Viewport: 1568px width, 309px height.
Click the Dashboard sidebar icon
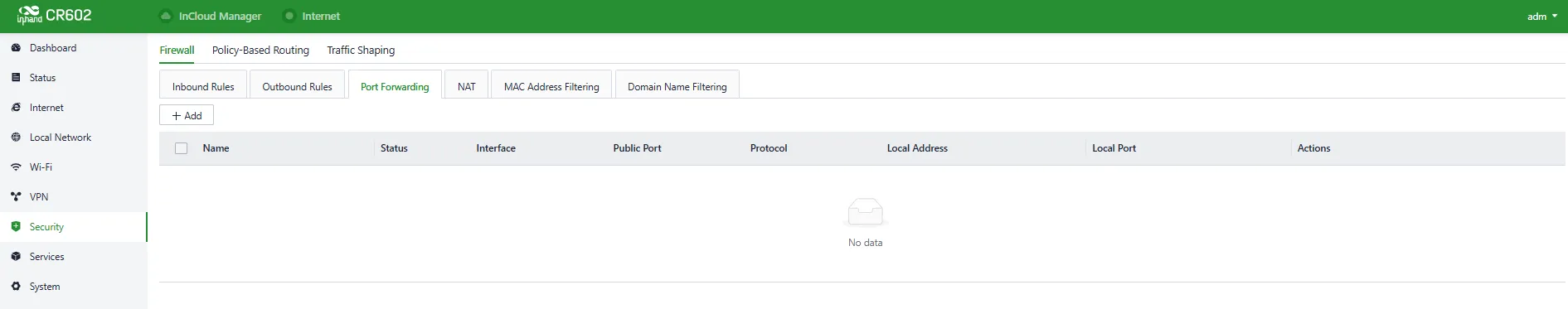point(16,48)
